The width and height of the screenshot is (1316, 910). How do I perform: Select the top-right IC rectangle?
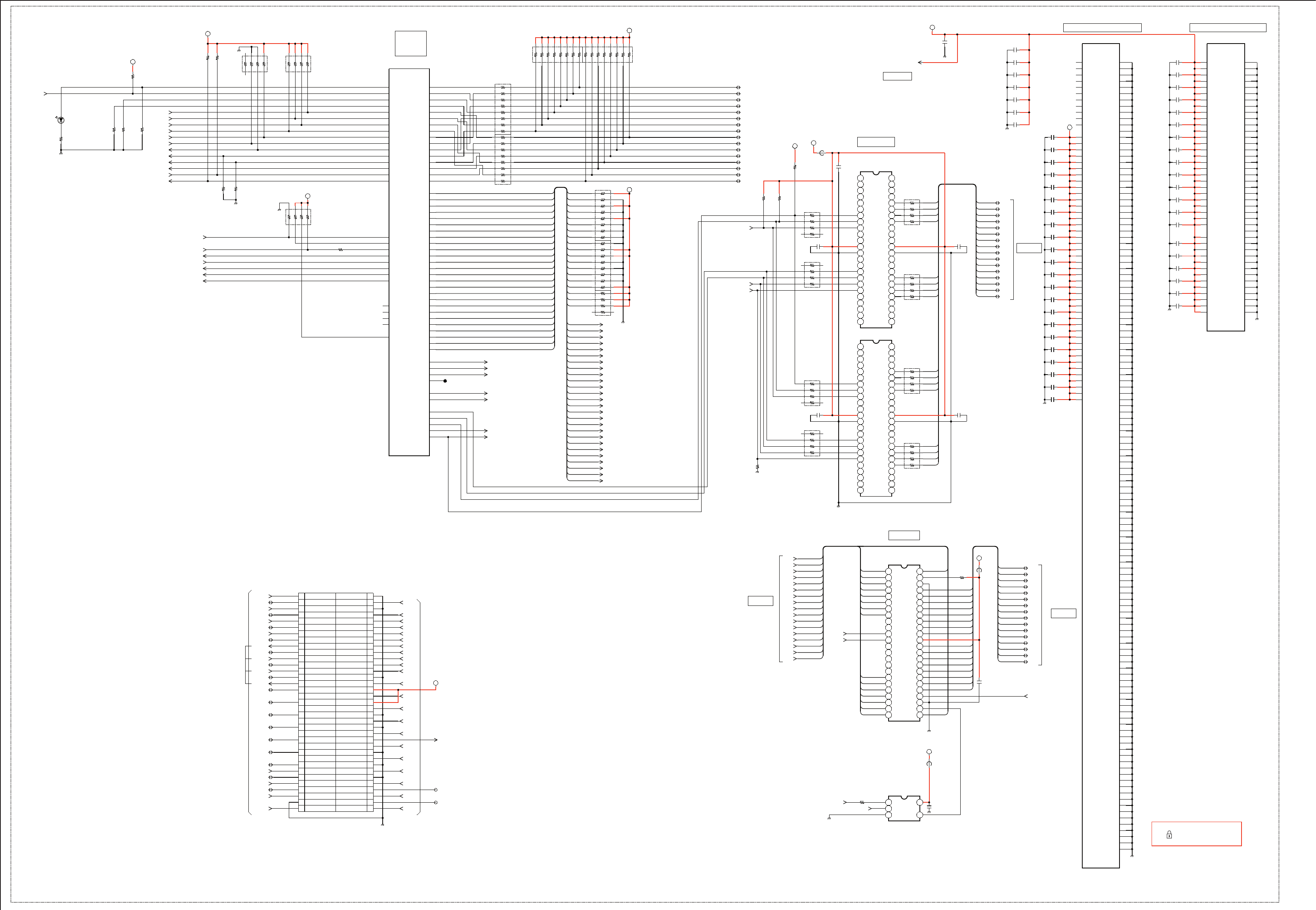[1225, 187]
